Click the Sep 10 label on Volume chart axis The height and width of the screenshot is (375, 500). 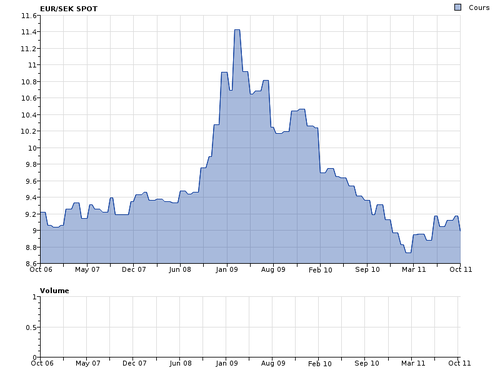367,363
